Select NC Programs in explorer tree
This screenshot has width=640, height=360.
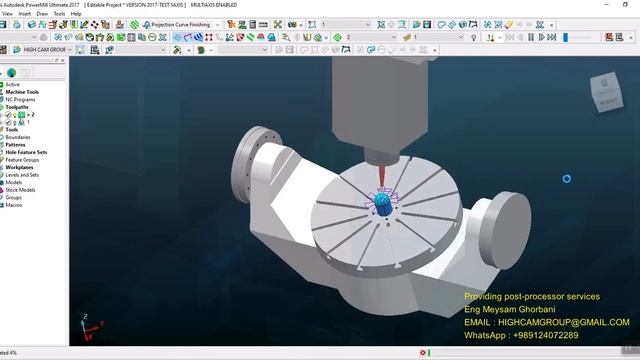point(20,100)
